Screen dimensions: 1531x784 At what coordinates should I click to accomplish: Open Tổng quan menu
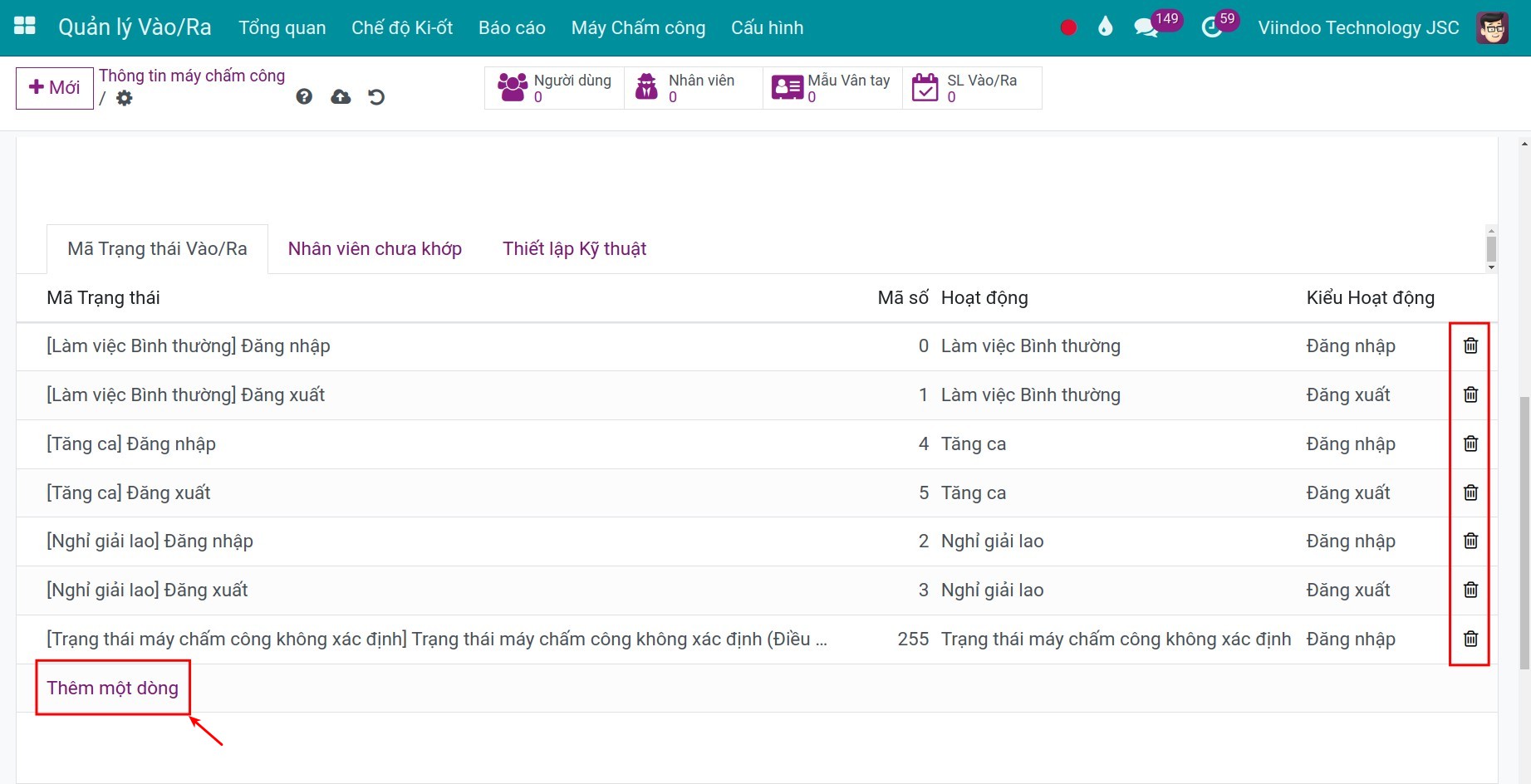coord(282,27)
